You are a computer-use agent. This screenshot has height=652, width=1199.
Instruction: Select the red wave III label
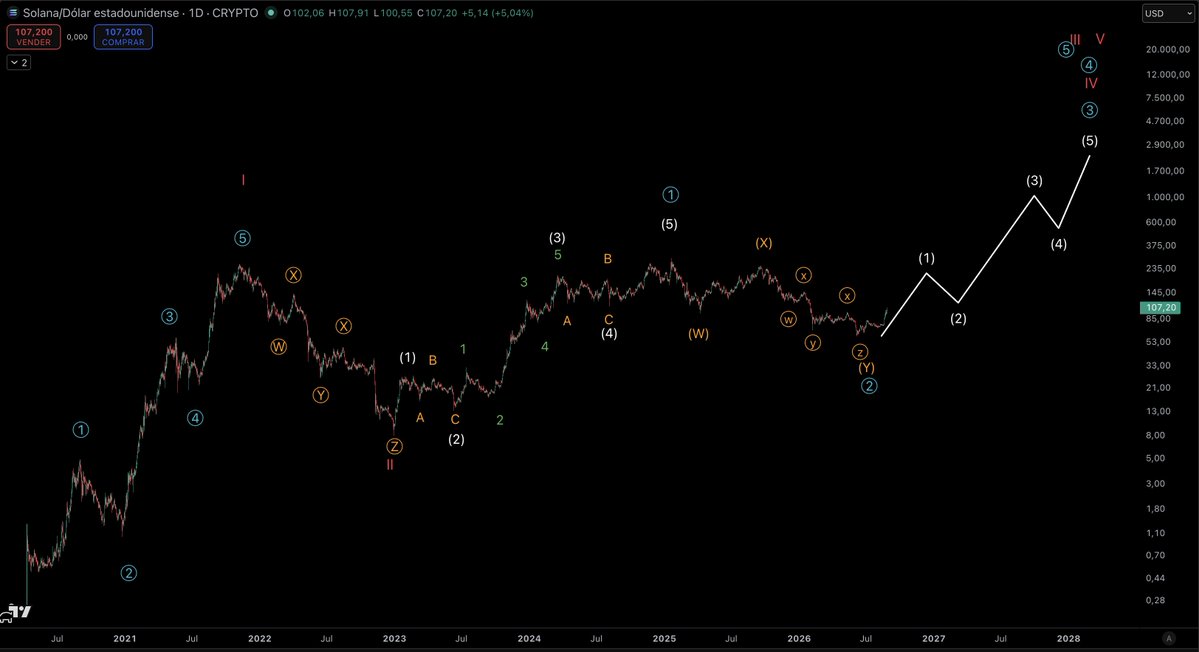point(1075,40)
